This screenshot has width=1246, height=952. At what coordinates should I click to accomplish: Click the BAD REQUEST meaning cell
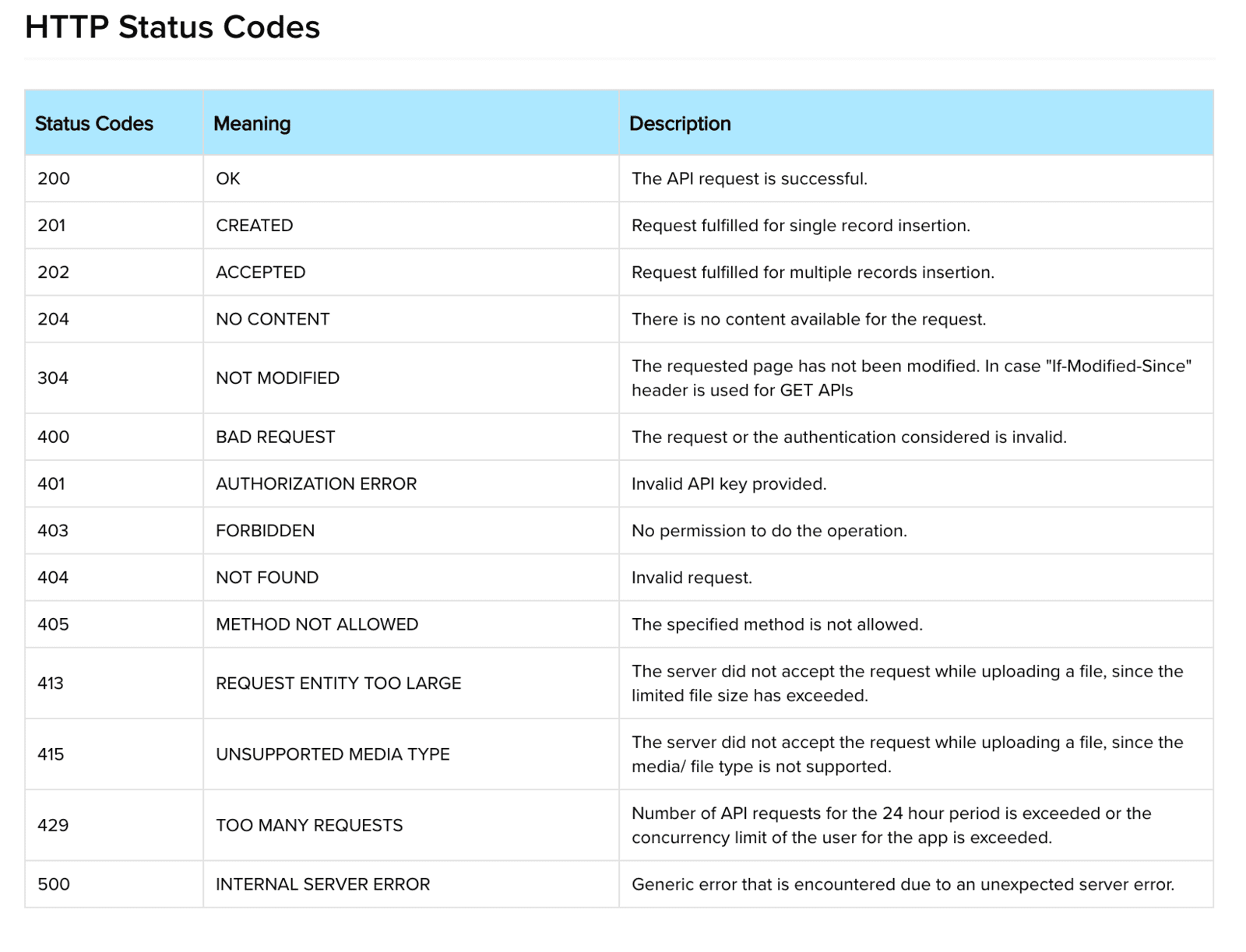point(275,437)
